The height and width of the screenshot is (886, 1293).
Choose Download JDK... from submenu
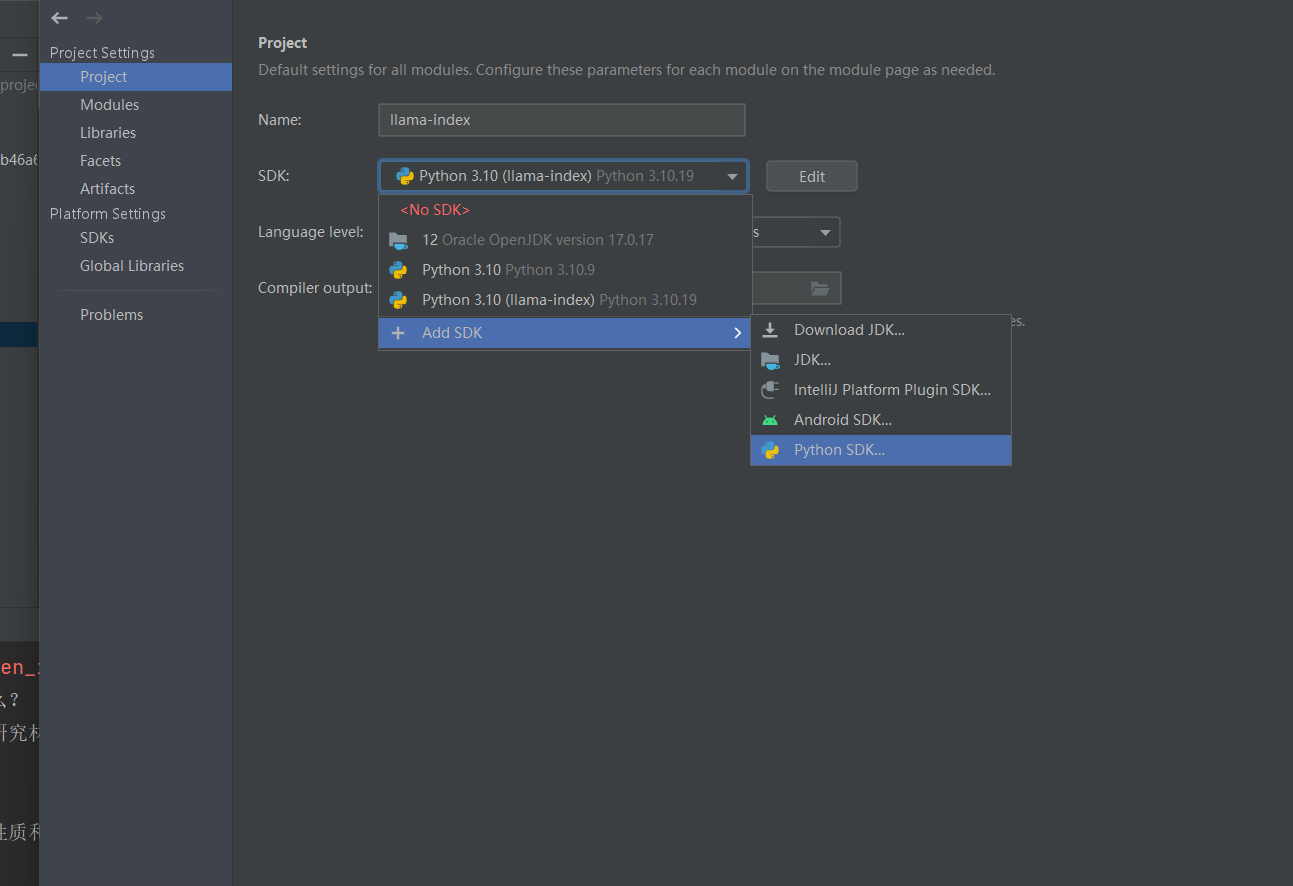pyautogui.click(x=881, y=330)
